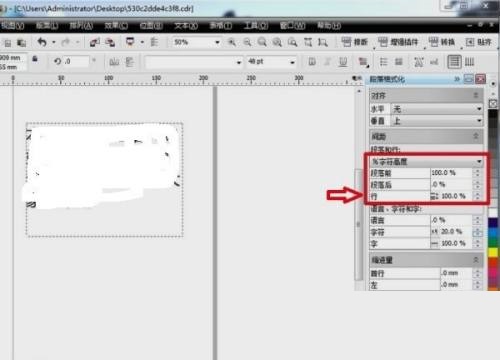Open the 效果(C) menu

tap(116, 26)
